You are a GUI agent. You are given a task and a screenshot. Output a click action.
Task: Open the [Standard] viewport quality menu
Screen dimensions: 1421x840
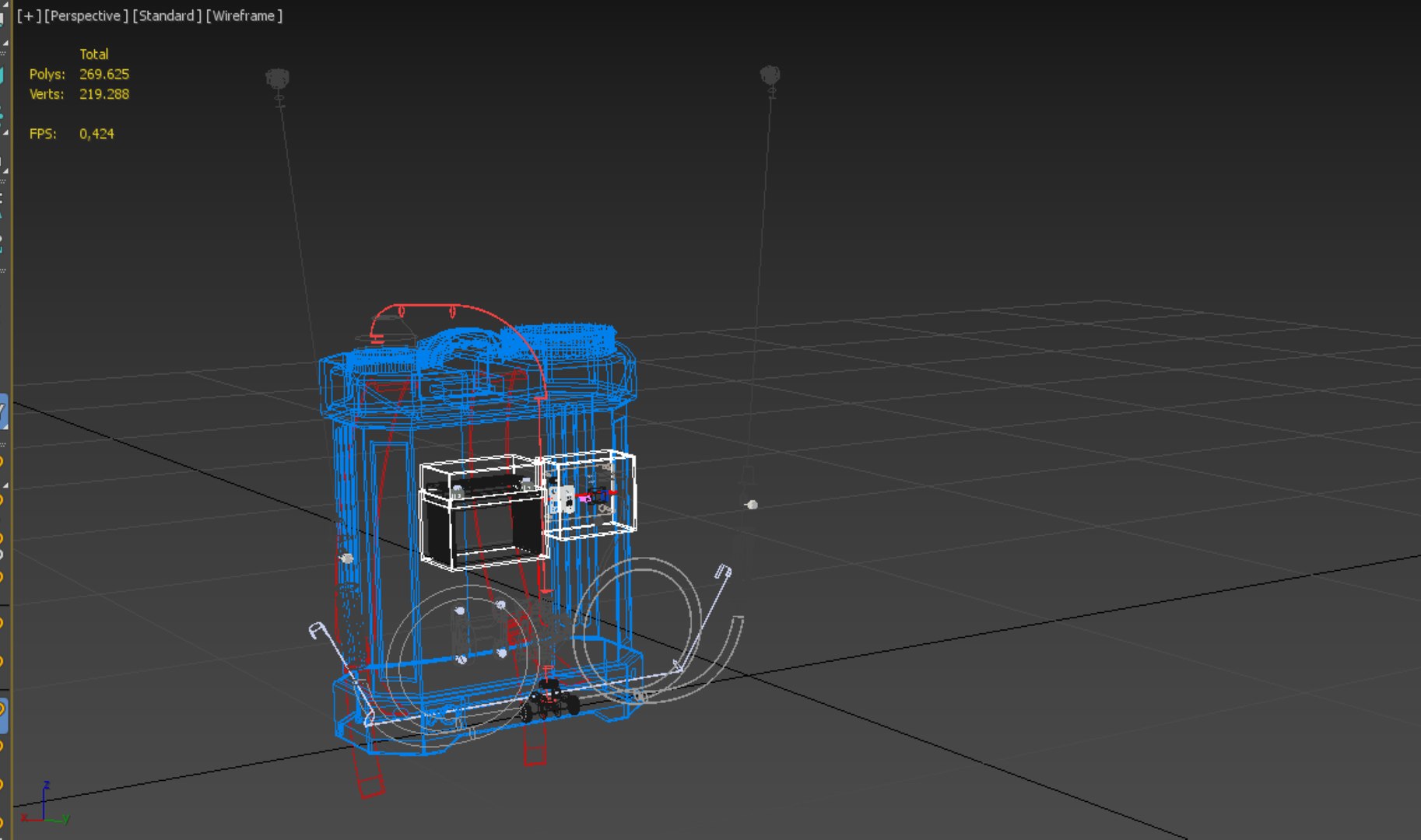[167, 16]
